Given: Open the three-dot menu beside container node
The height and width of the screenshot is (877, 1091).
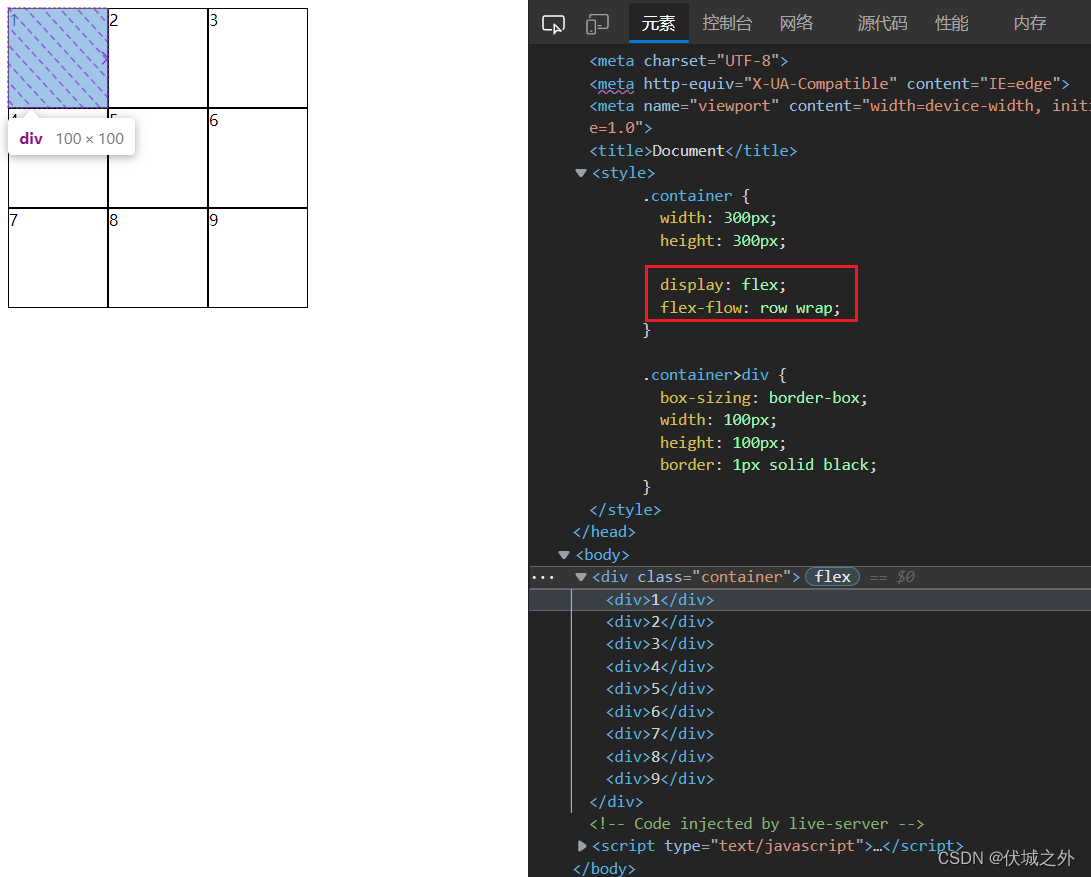Looking at the screenshot, I should tap(543, 577).
